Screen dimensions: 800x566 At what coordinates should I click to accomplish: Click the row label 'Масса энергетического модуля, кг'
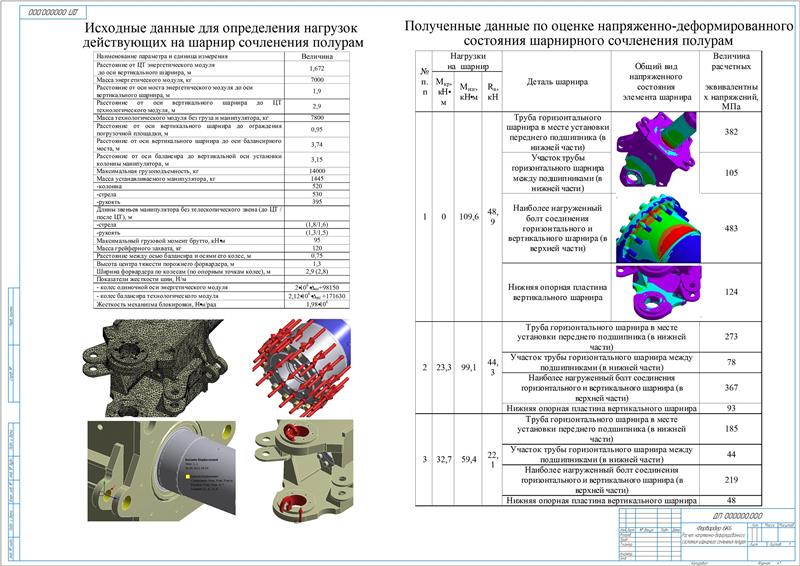pos(144,80)
